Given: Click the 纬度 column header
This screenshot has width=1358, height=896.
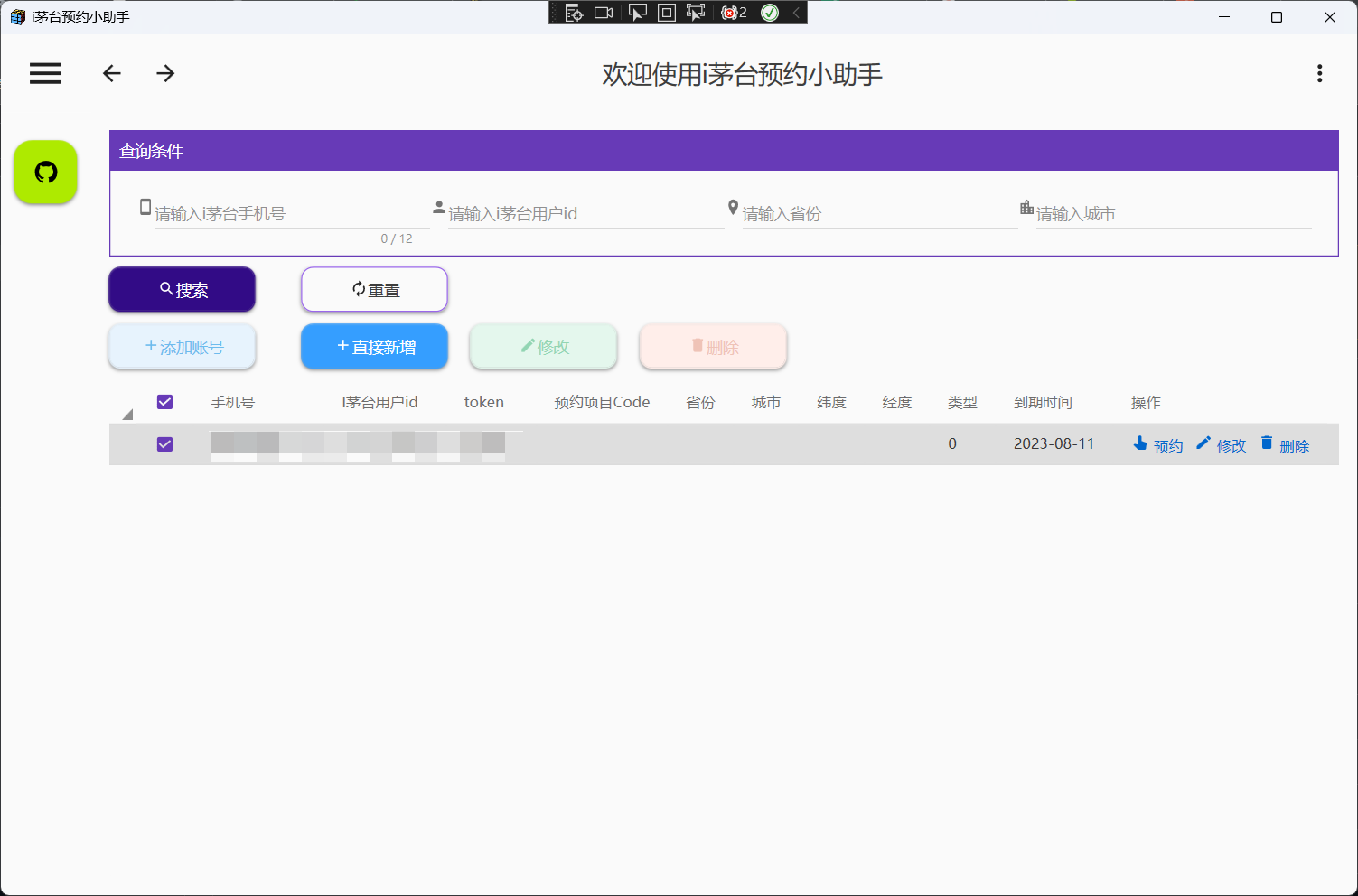Looking at the screenshot, I should pyautogui.click(x=831, y=402).
